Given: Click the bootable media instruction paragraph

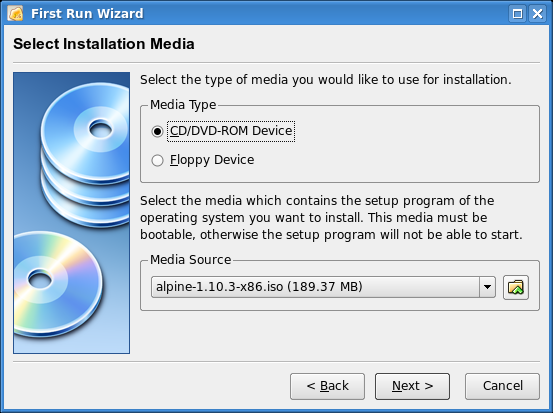Looking at the screenshot, I should tap(331, 218).
